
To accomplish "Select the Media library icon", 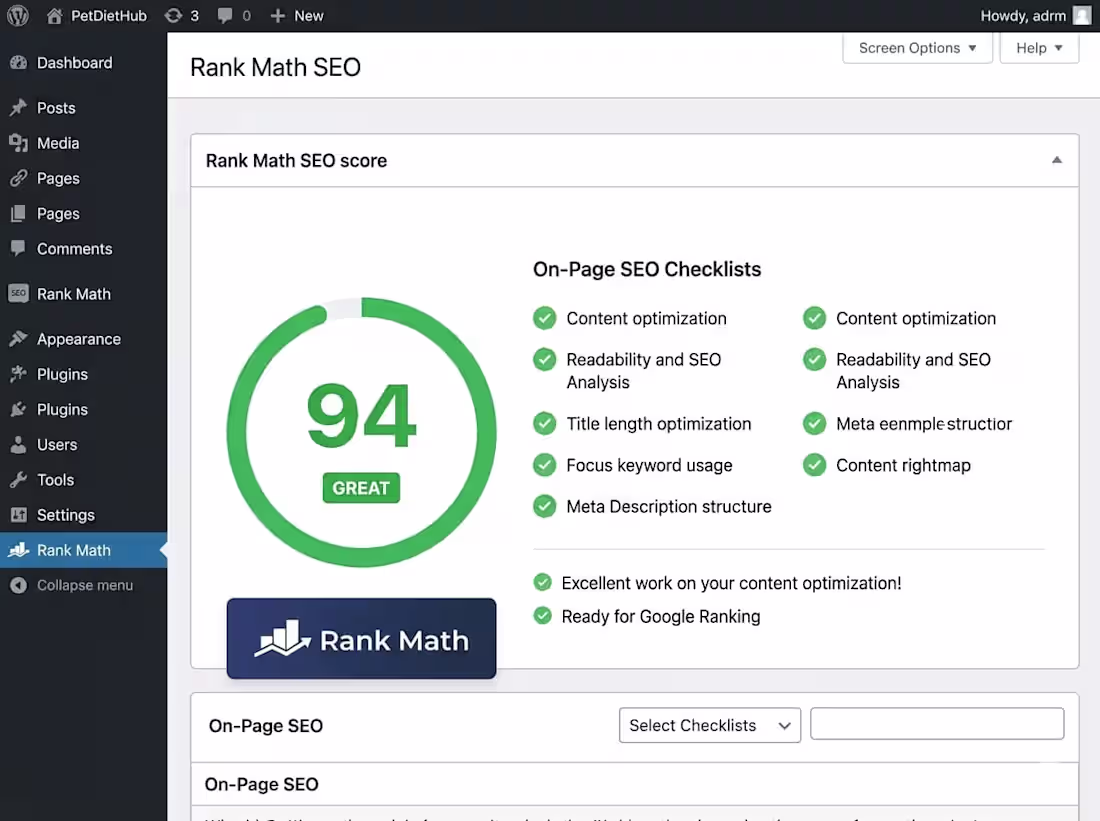I will pyautogui.click(x=19, y=143).
